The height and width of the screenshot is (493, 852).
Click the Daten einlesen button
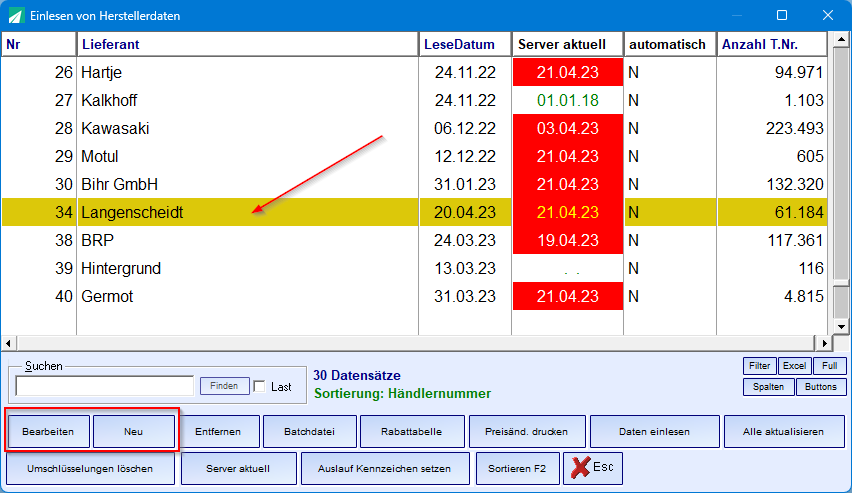tap(655, 432)
